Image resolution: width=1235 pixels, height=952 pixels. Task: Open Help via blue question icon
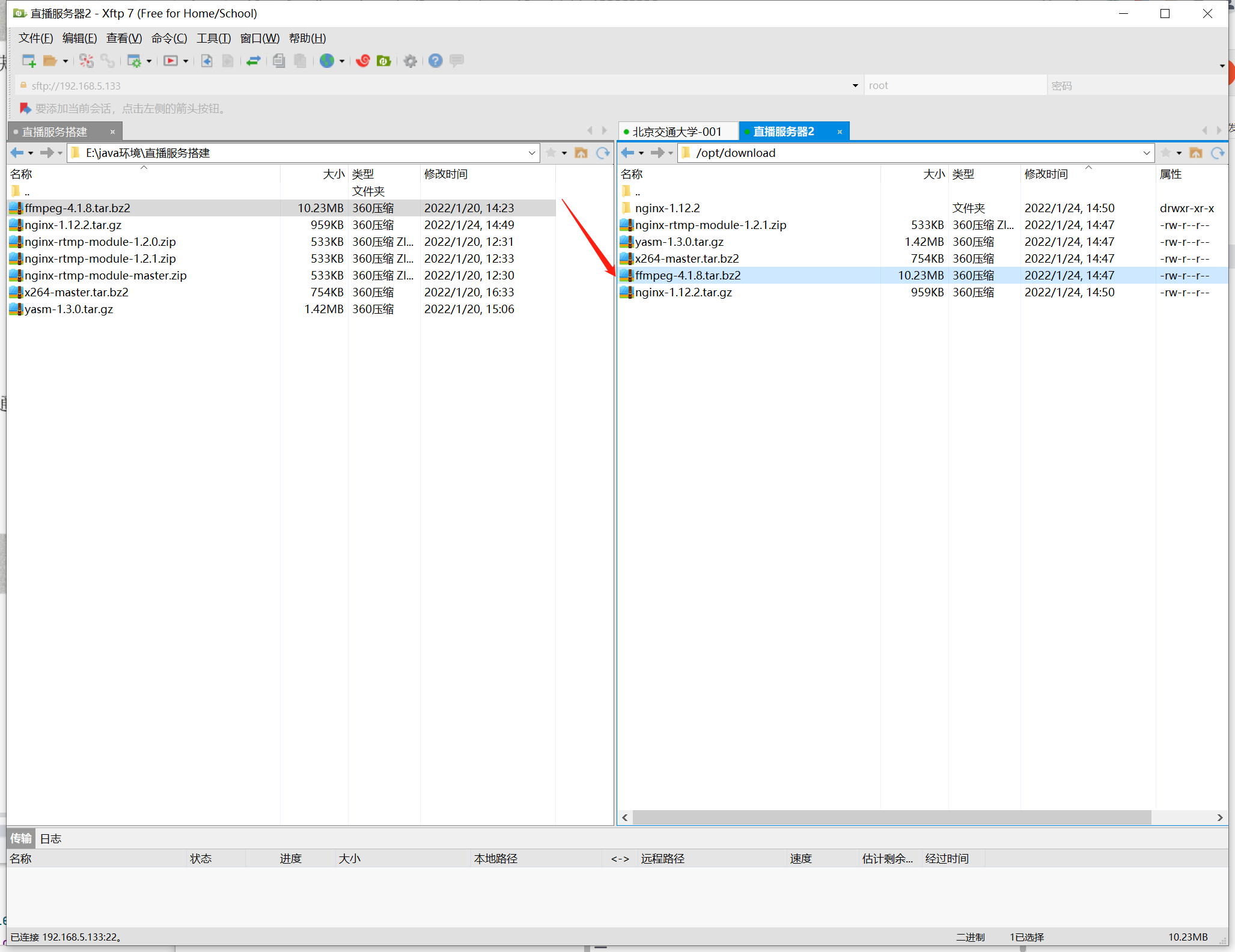(x=436, y=61)
